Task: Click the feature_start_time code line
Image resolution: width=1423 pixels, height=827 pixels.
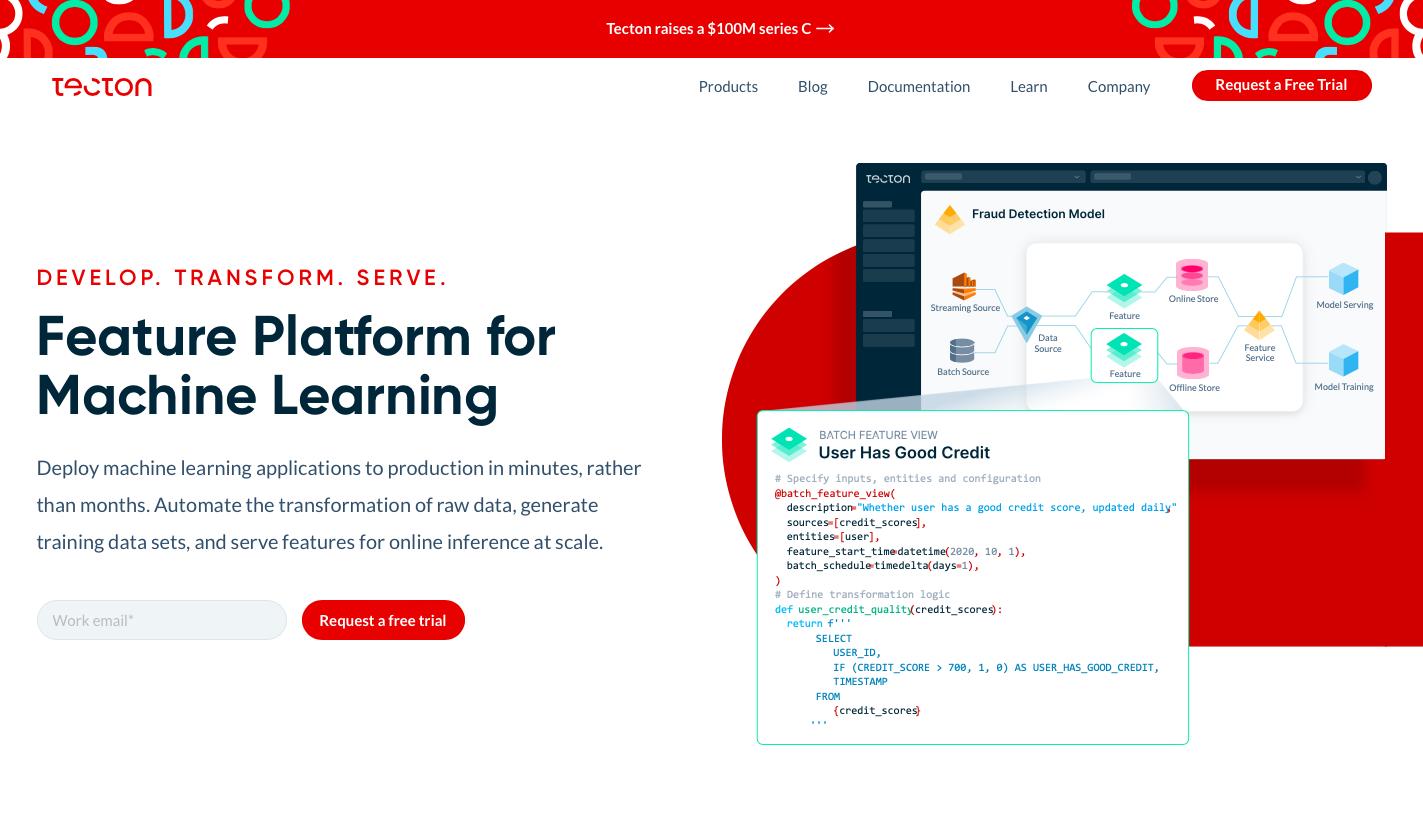Action: 906,551
